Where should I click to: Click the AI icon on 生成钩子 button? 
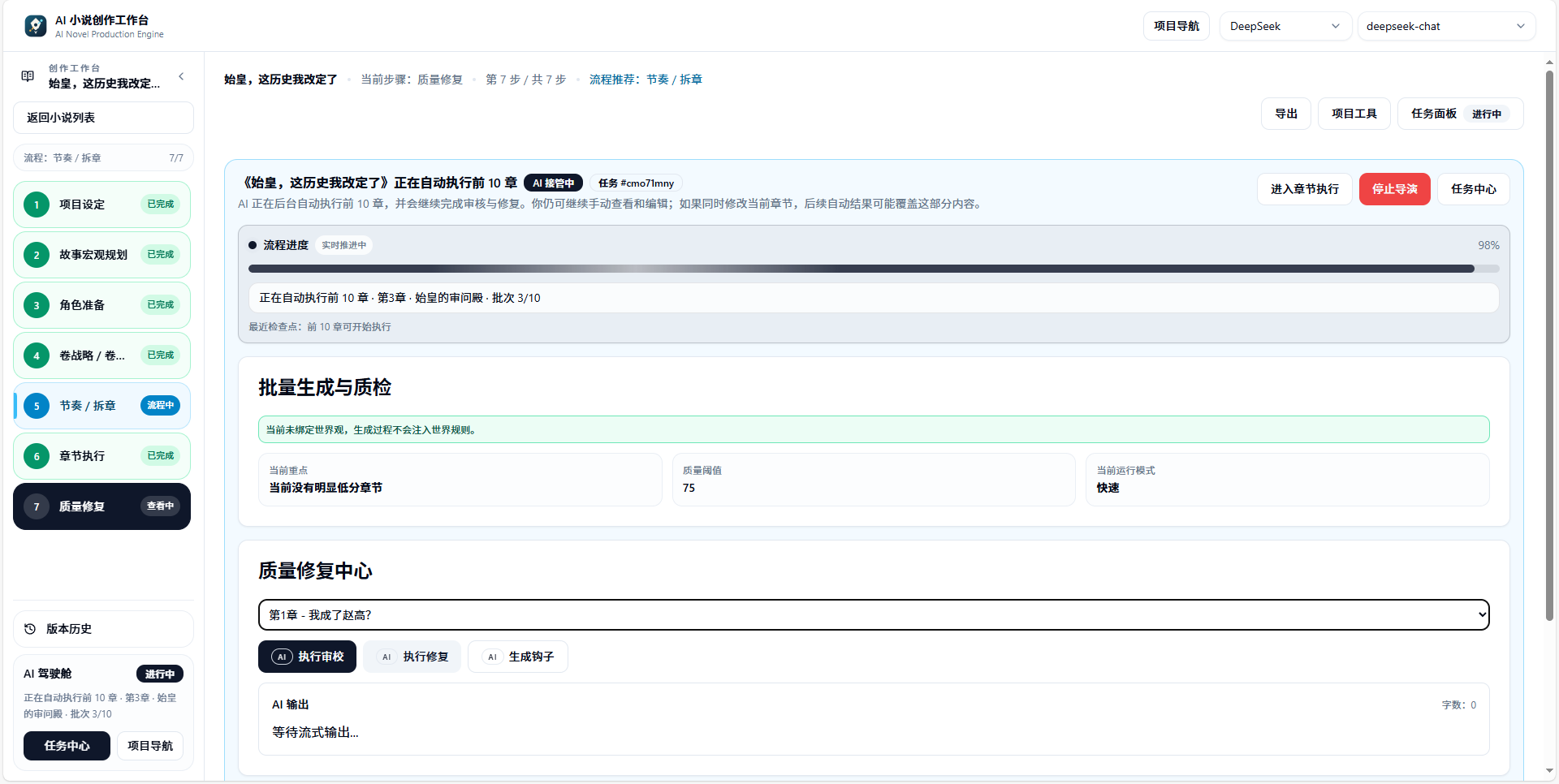492,657
